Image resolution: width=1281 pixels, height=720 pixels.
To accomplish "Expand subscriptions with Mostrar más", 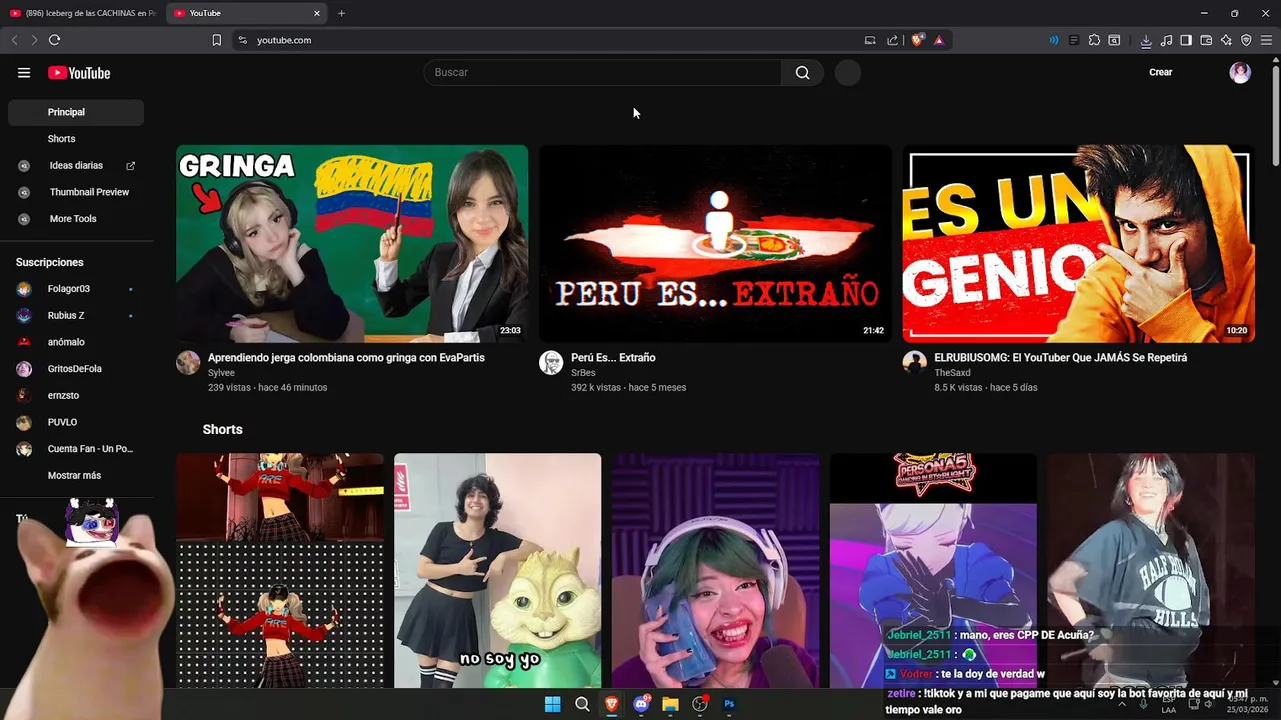I will tap(76, 476).
